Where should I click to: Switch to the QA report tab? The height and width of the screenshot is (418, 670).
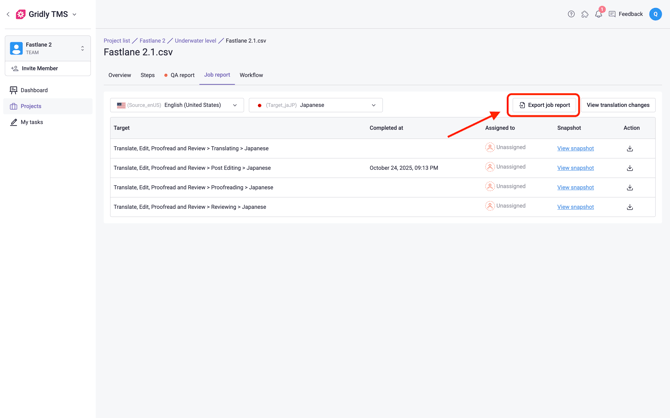point(181,75)
